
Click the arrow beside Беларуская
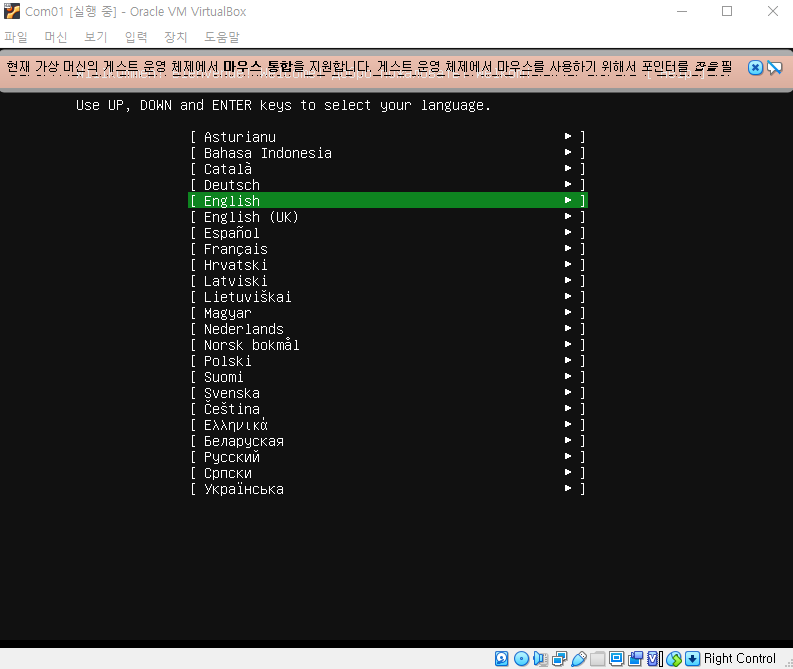(x=568, y=440)
